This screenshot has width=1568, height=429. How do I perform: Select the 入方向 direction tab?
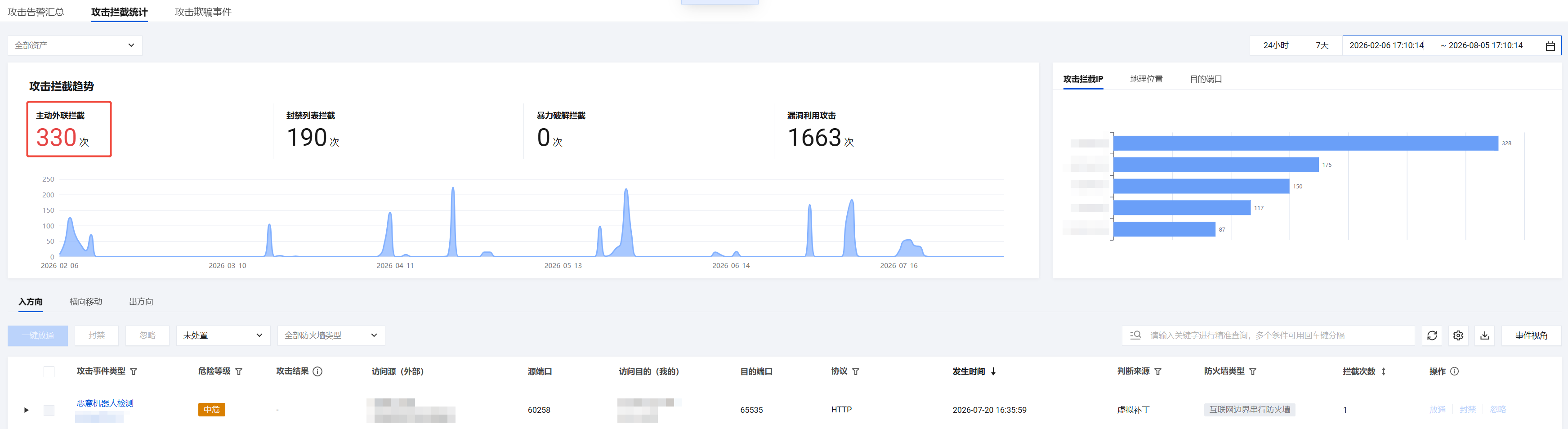[31, 302]
